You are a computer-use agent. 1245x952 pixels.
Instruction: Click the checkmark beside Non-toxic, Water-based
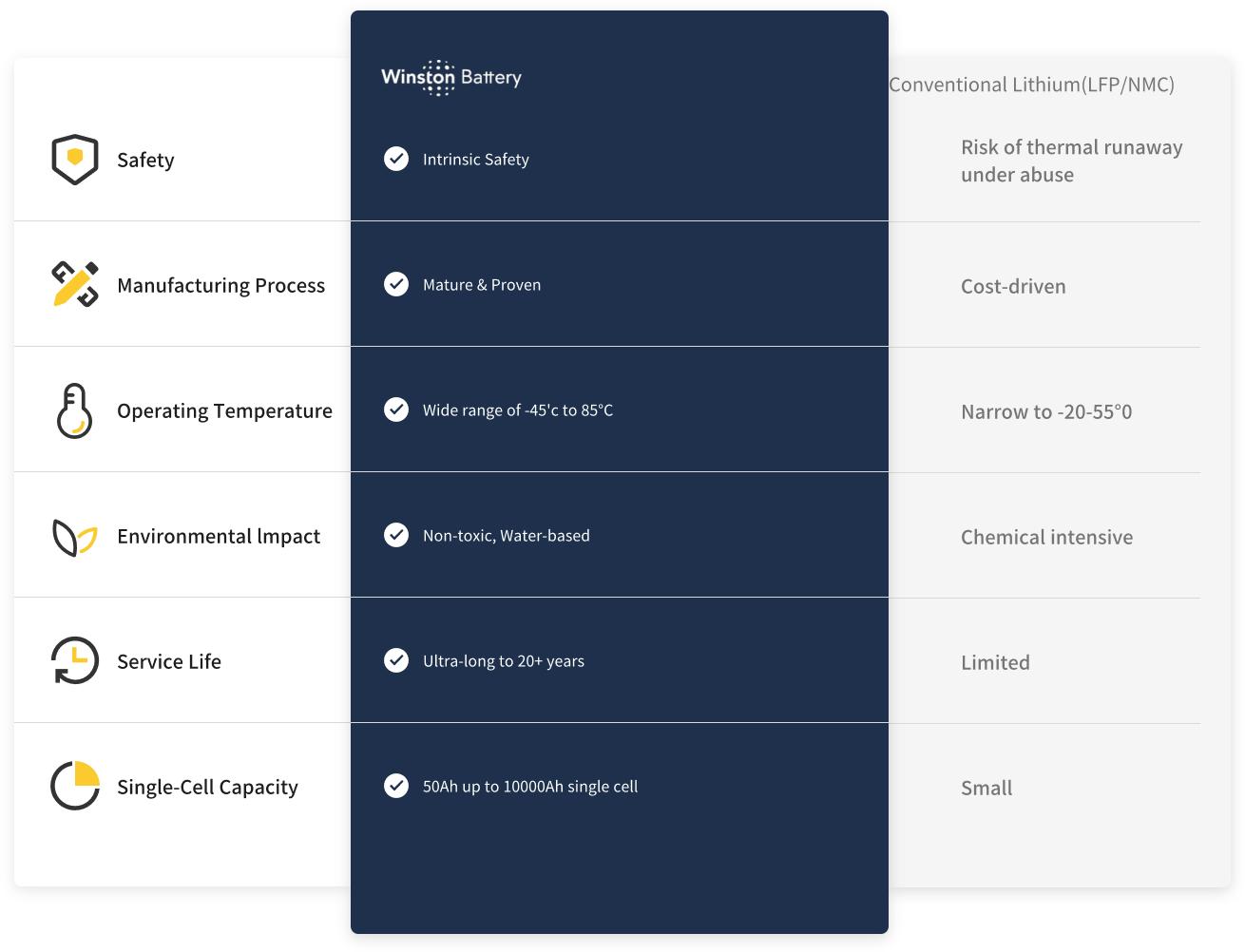coord(396,535)
